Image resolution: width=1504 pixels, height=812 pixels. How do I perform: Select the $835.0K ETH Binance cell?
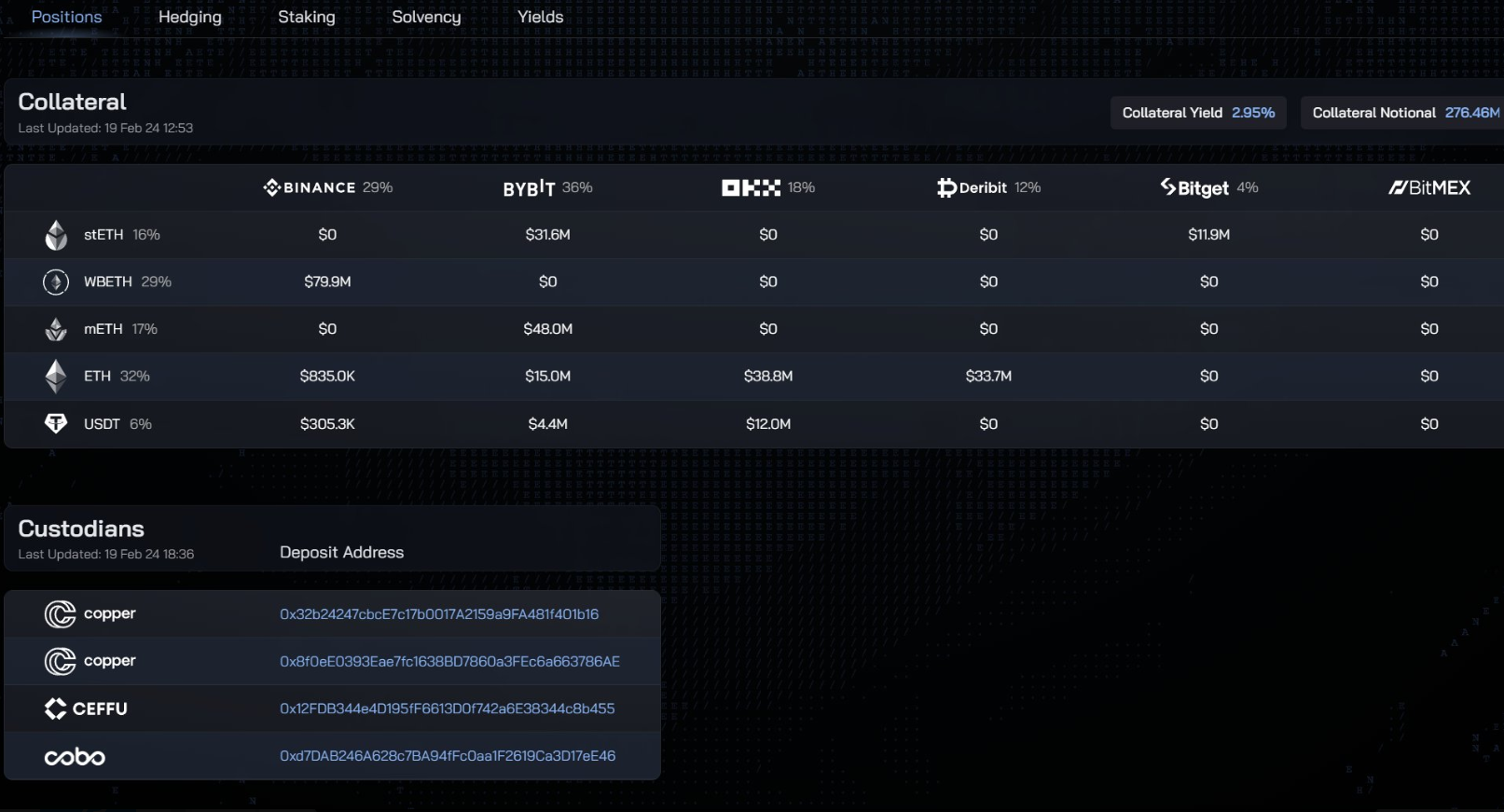(327, 377)
